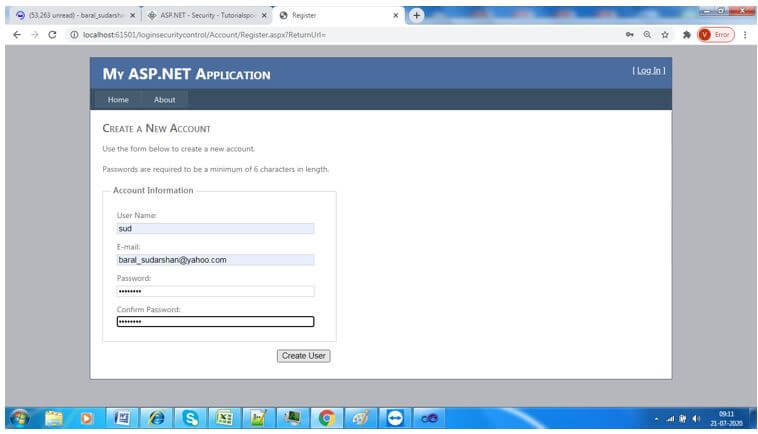This screenshot has height=434, width=758.
Task: Close the Yahoo mail tab
Action: 132,15
